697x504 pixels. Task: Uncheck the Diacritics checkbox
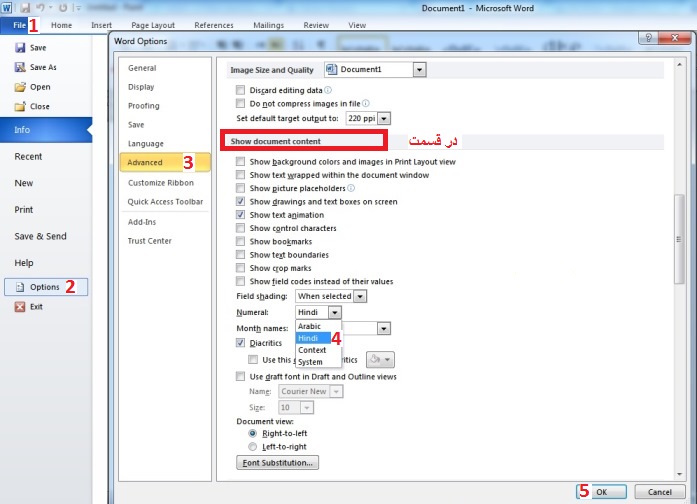(240, 343)
